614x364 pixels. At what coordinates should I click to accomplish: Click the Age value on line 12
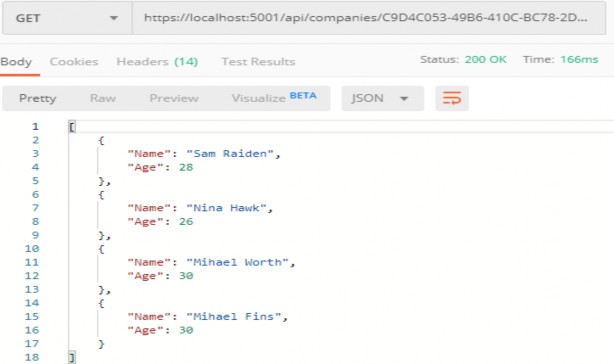[x=186, y=276]
